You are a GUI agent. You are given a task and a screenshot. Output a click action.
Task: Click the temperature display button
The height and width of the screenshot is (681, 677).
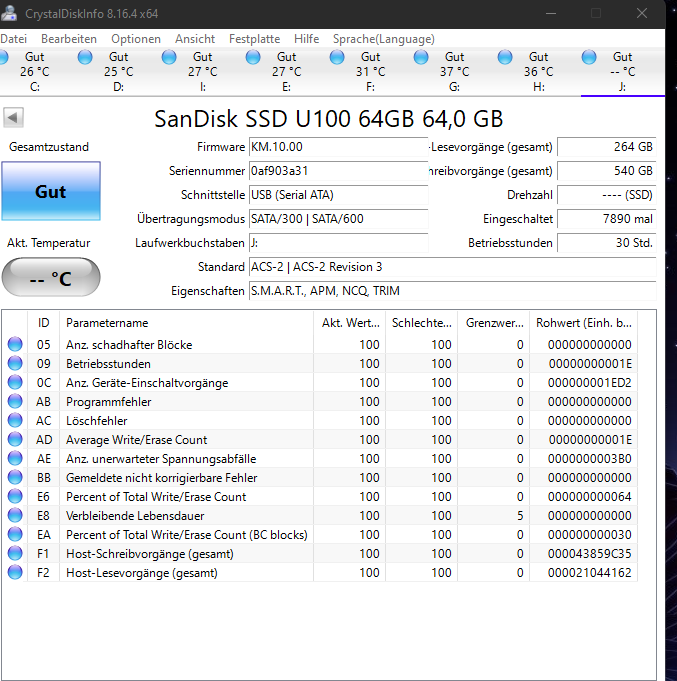coord(51,277)
